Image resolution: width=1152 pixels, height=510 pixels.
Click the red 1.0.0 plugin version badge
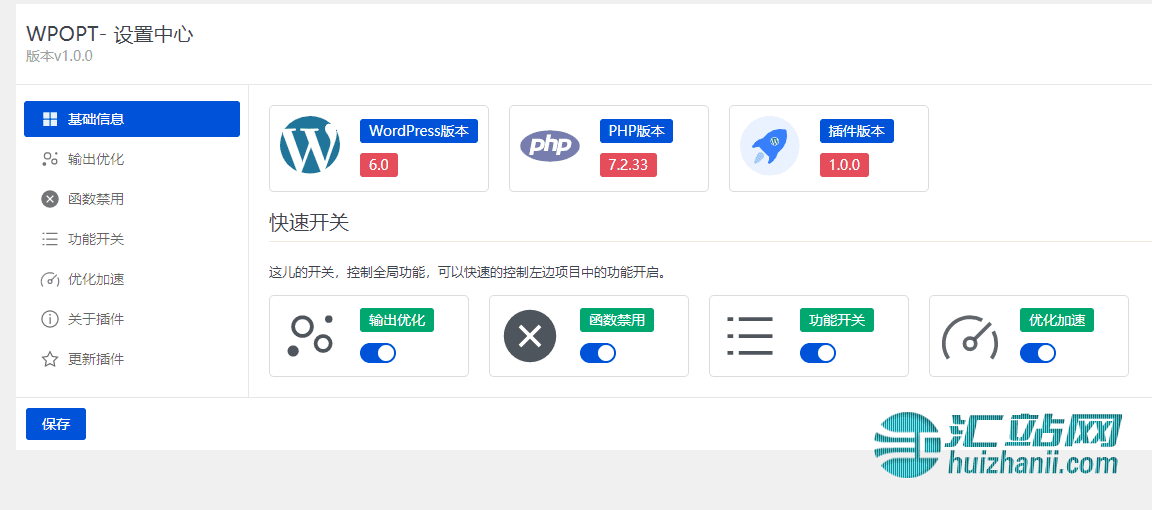(844, 165)
